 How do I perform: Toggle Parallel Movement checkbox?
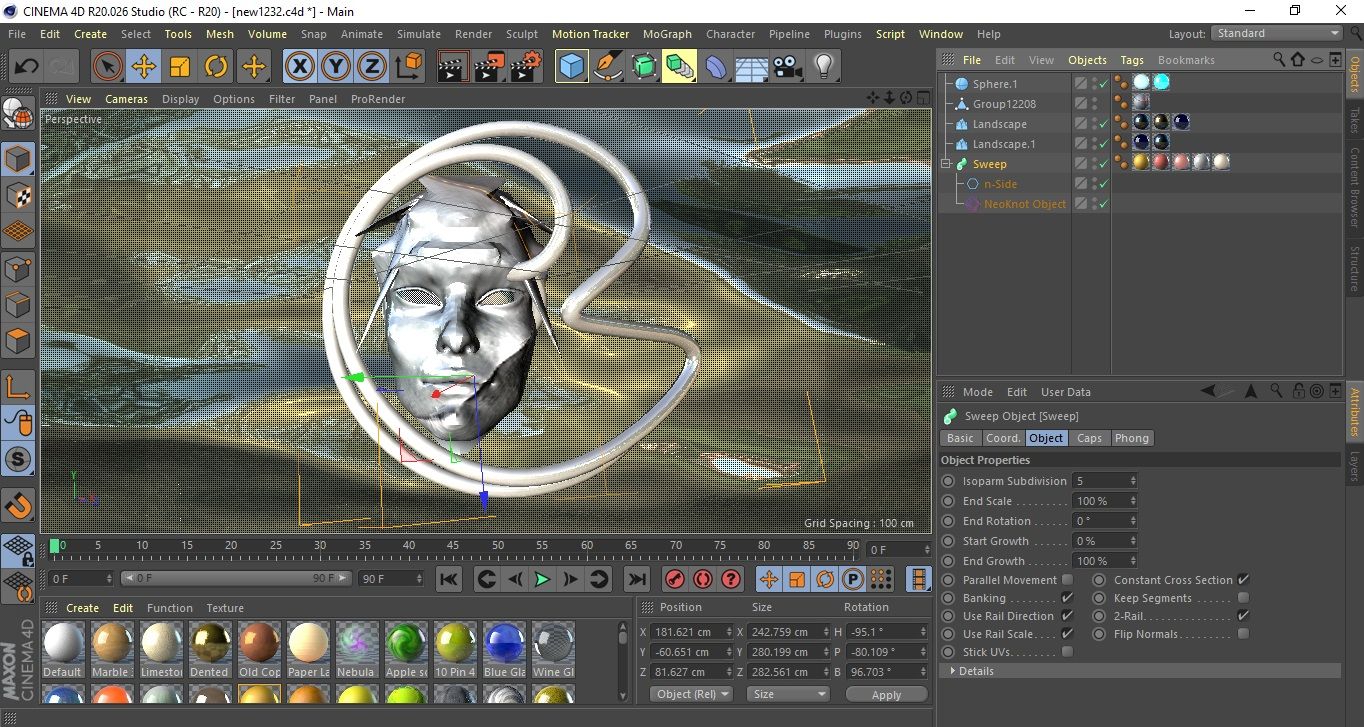[1067, 580]
